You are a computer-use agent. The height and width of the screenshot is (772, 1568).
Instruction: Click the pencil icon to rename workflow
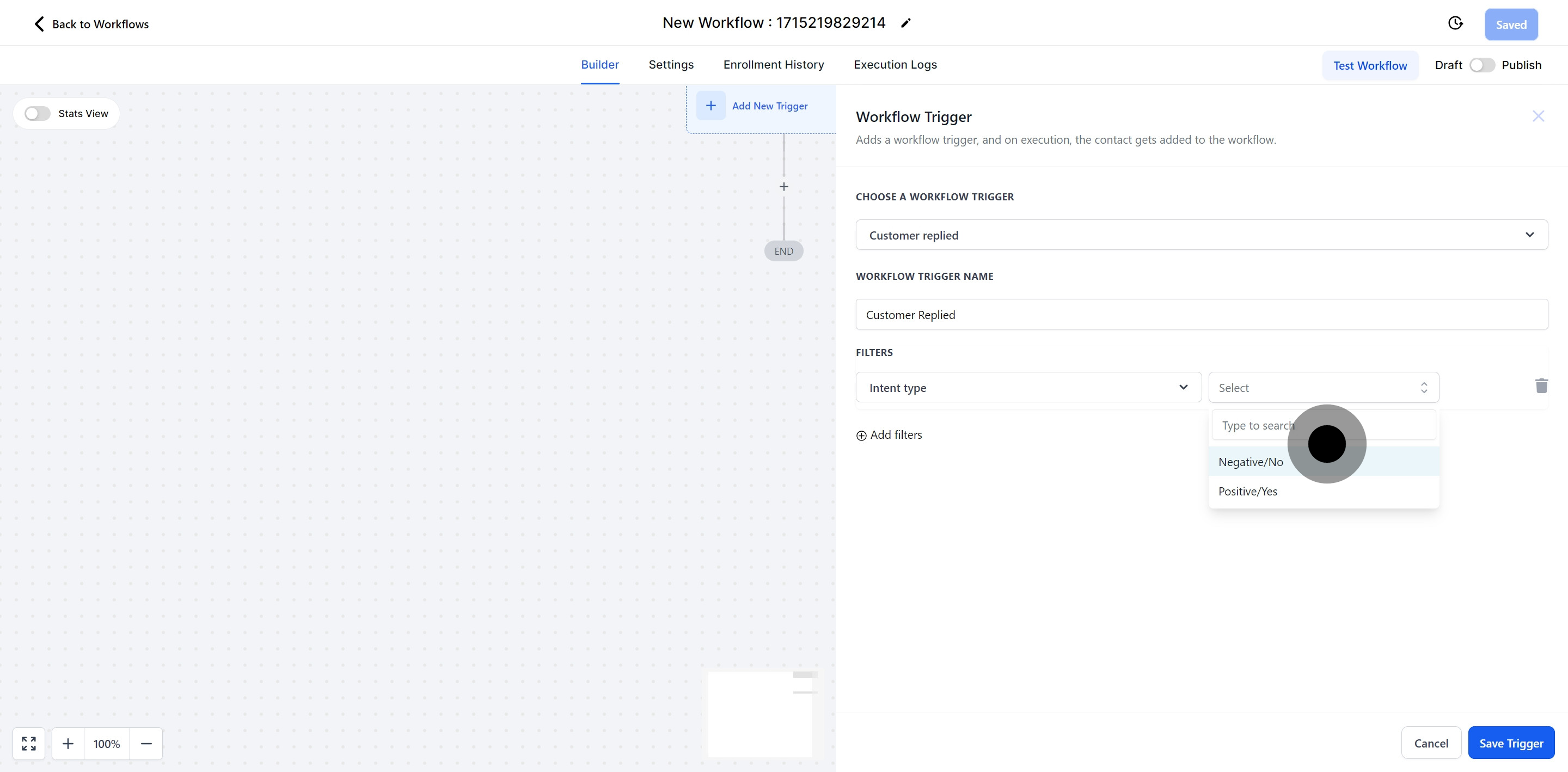pos(906,23)
